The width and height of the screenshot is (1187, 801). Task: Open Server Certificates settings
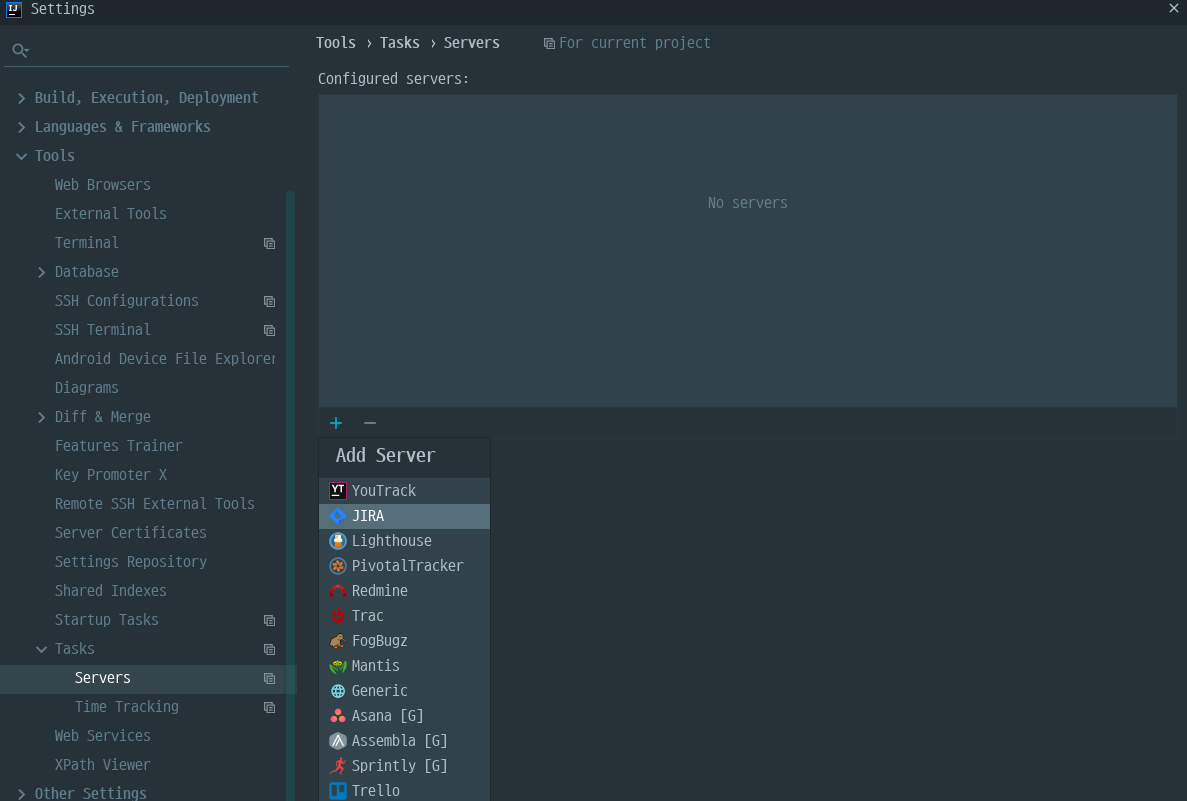tap(130, 533)
